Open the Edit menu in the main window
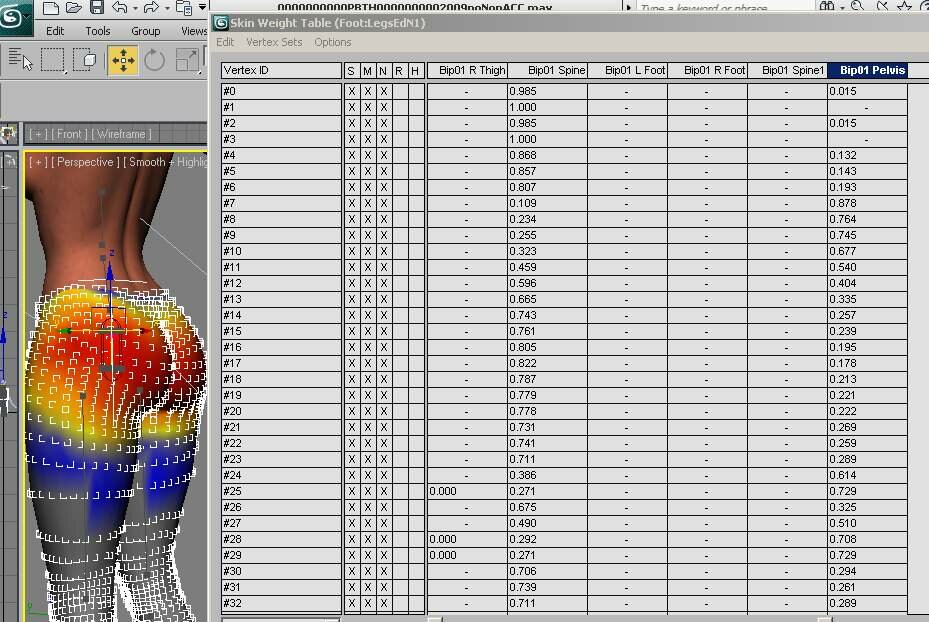Image resolution: width=929 pixels, height=622 pixels. [x=55, y=31]
